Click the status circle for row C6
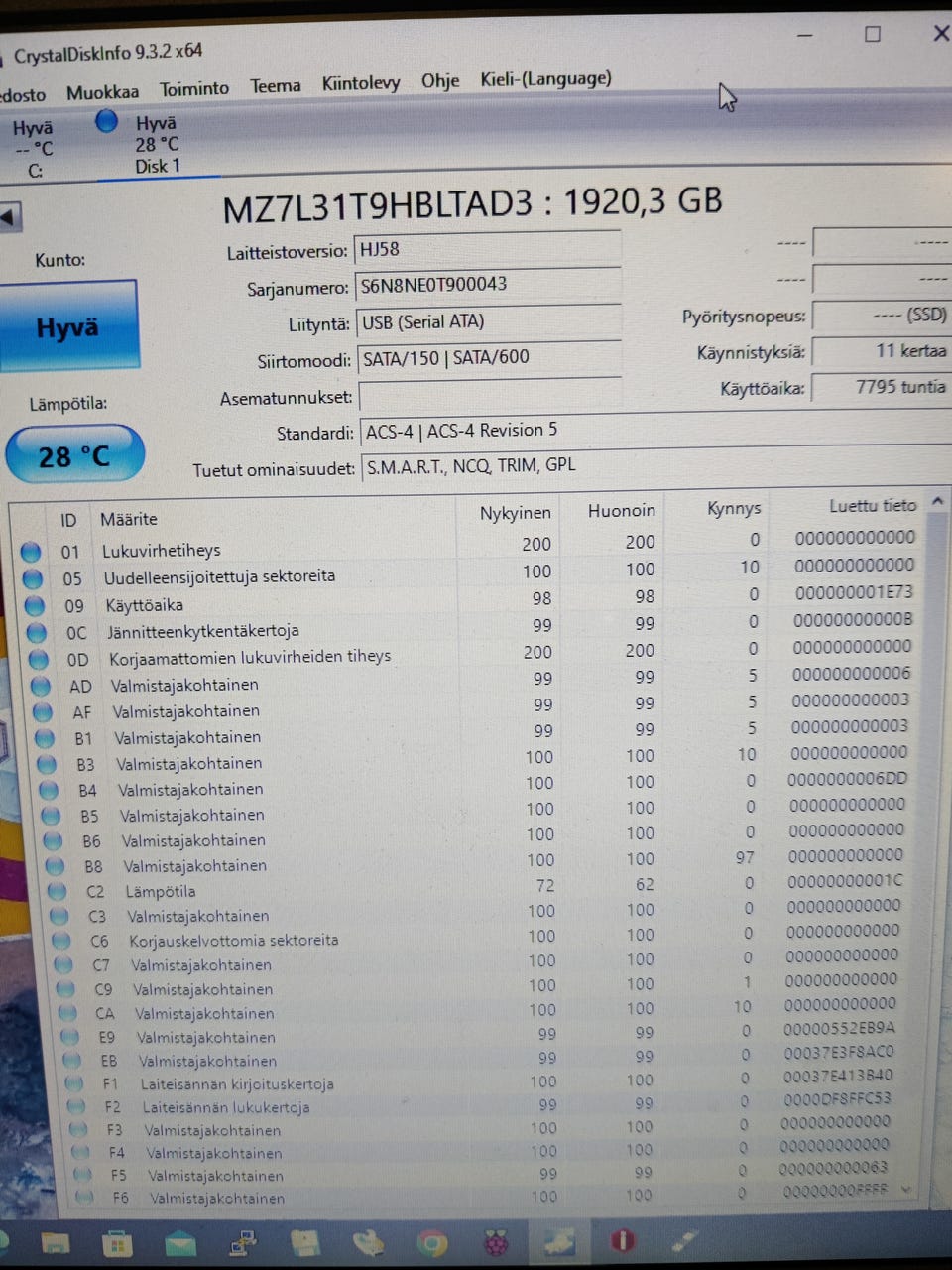Image resolution: width=952 pixels, height=1270 pixels. [62, 940]
